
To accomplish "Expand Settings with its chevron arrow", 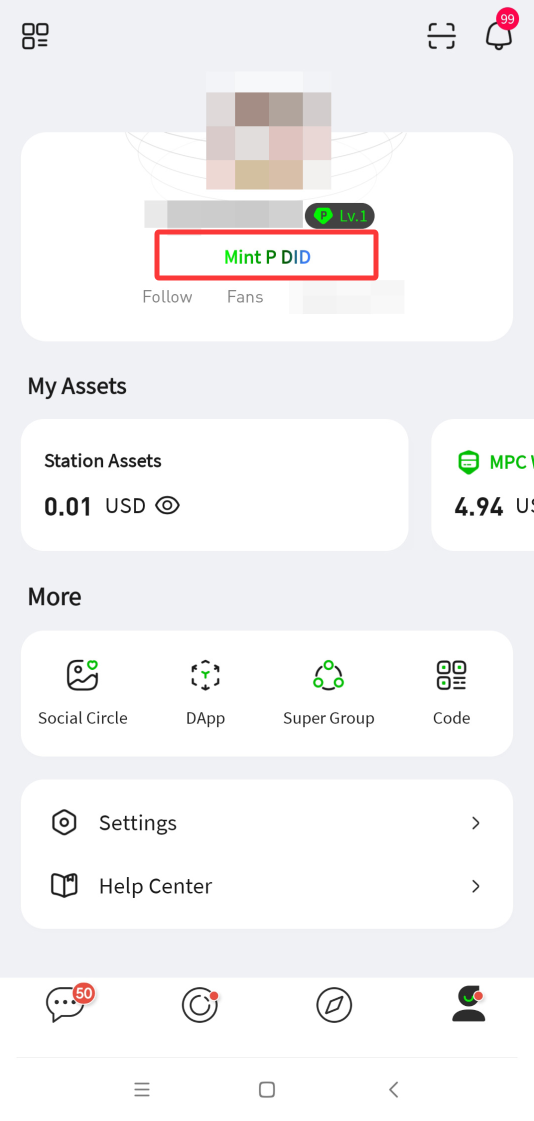I will click(x=475, y=823).
